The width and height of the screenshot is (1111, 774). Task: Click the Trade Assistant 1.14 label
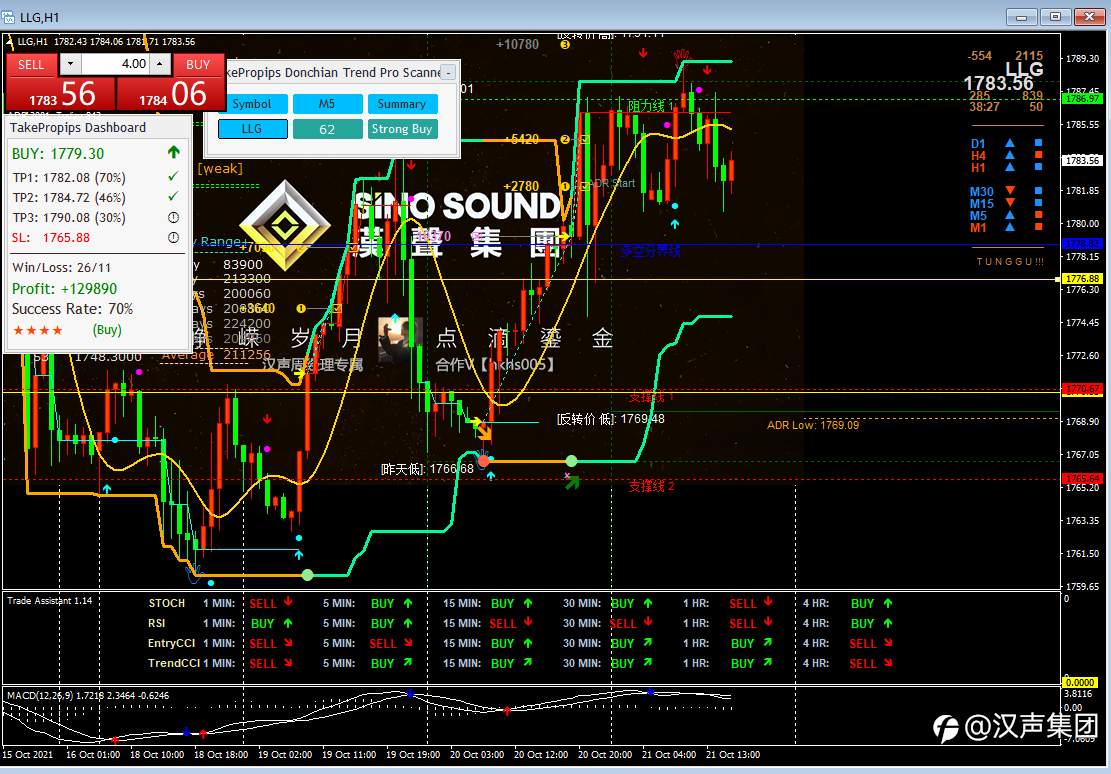(50, 600)
